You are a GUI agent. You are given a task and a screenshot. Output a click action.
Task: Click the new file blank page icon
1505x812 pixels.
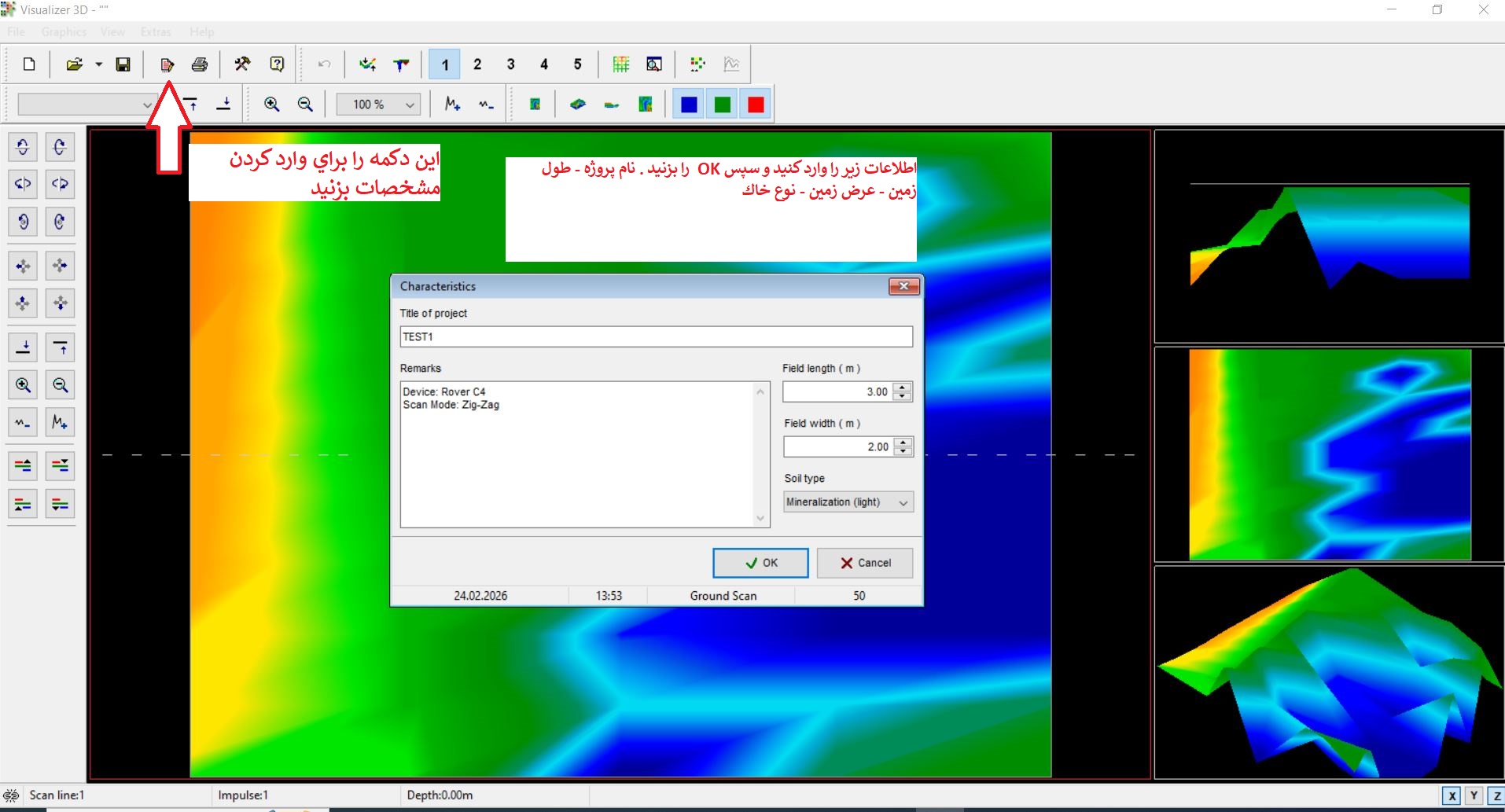(x=29, y=64)
